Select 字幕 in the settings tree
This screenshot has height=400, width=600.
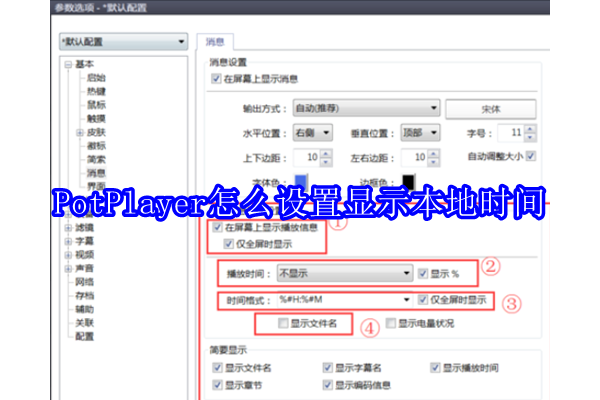point(85,241)
